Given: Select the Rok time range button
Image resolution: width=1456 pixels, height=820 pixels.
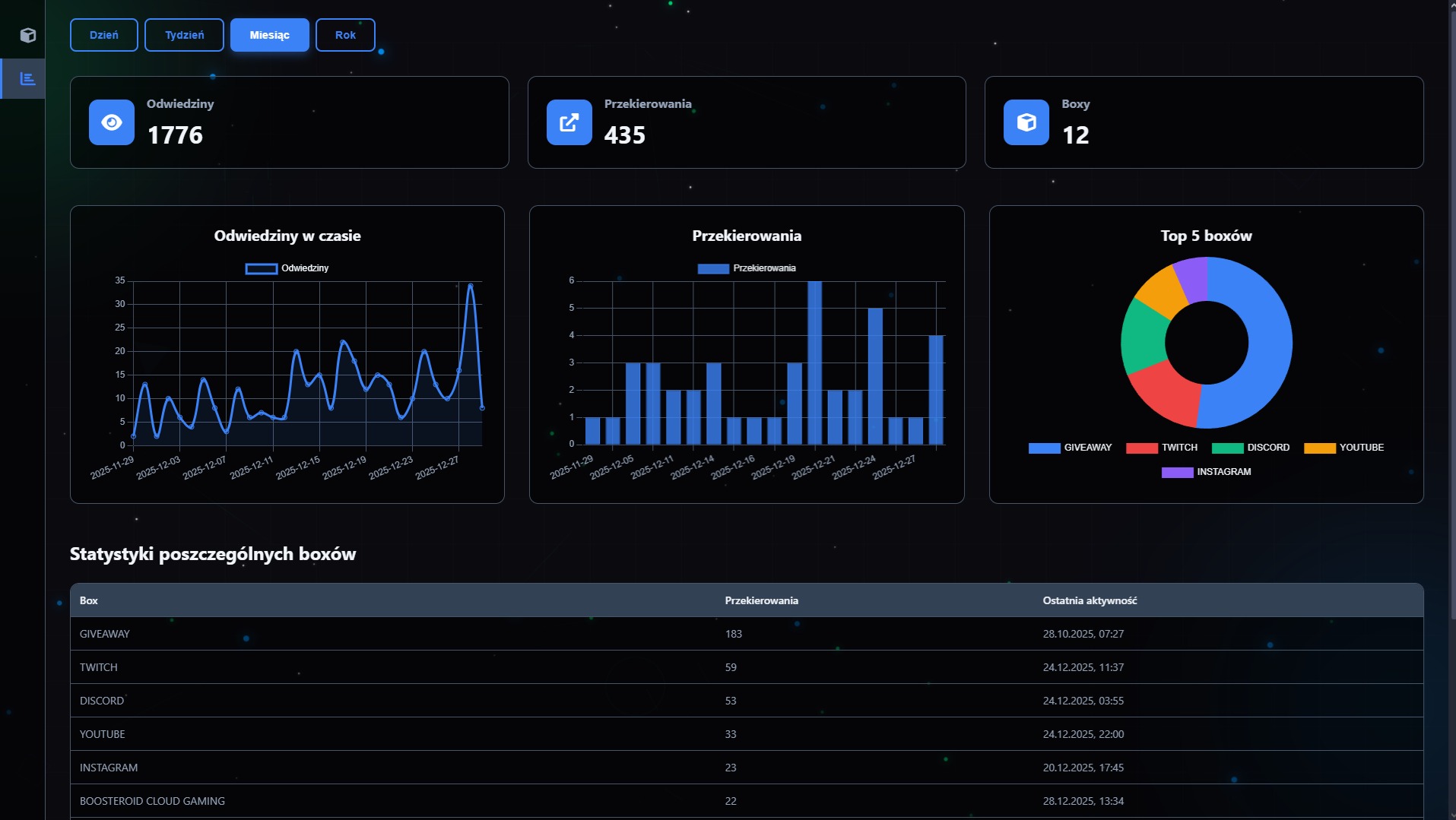Looking at the screenshot, I should tap(345, 35).
